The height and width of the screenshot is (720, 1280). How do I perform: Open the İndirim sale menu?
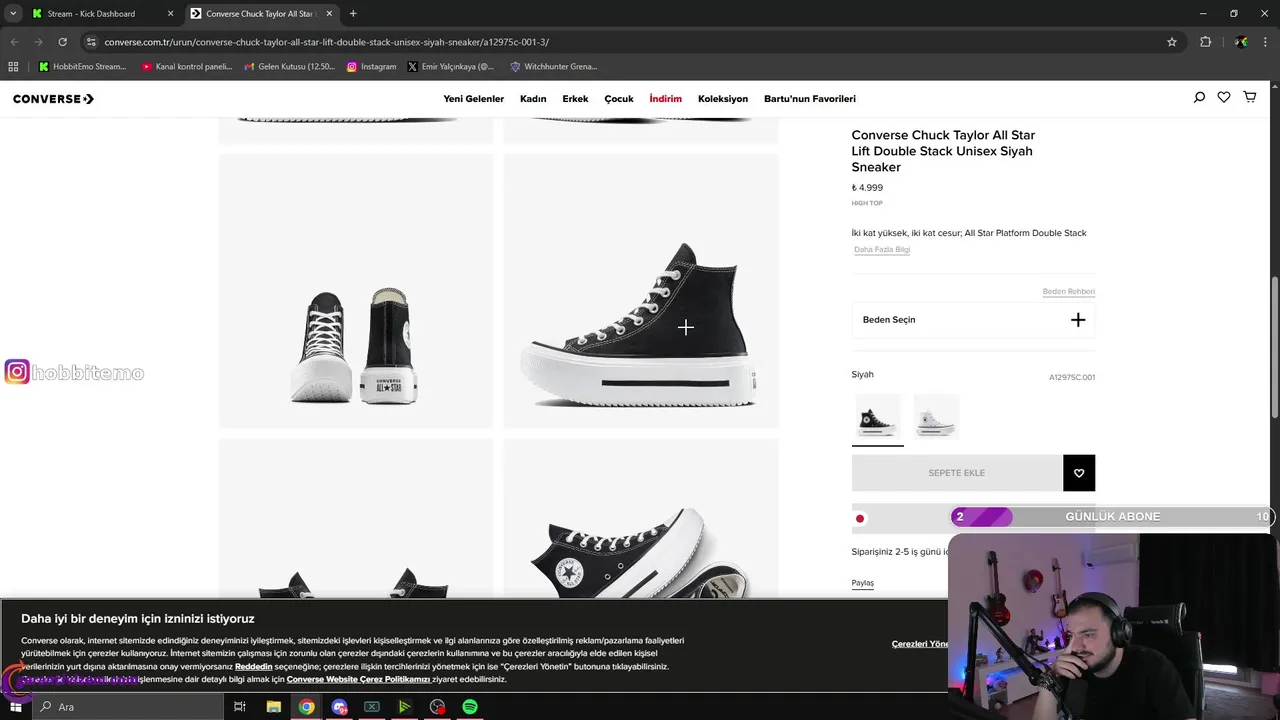pyautogui.click(x=665, y=99)
